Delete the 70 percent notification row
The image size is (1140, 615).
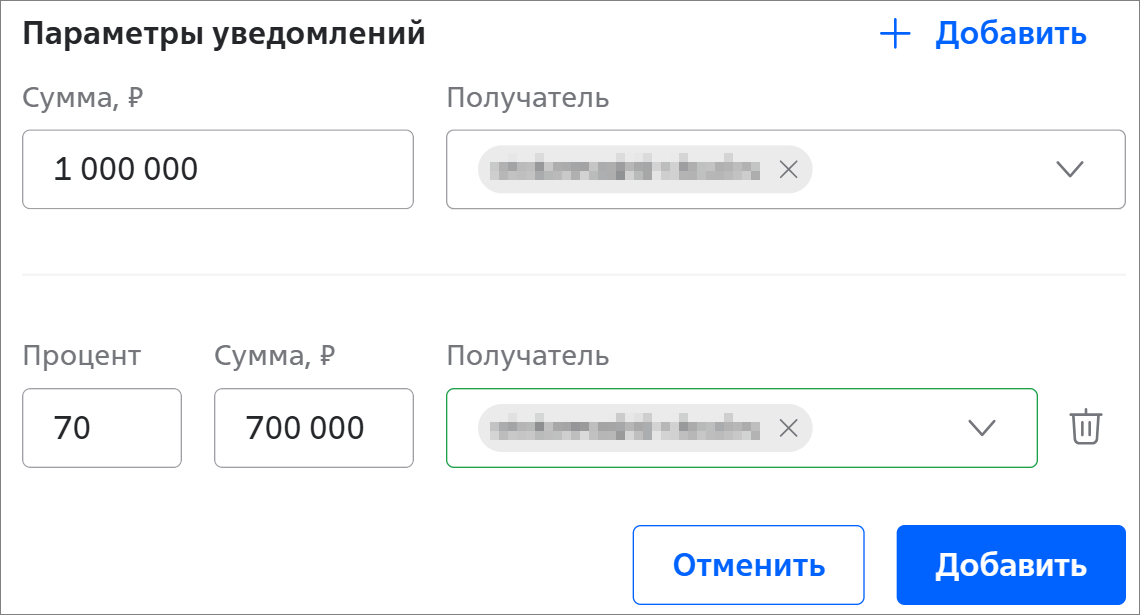tap(1085, 427)
